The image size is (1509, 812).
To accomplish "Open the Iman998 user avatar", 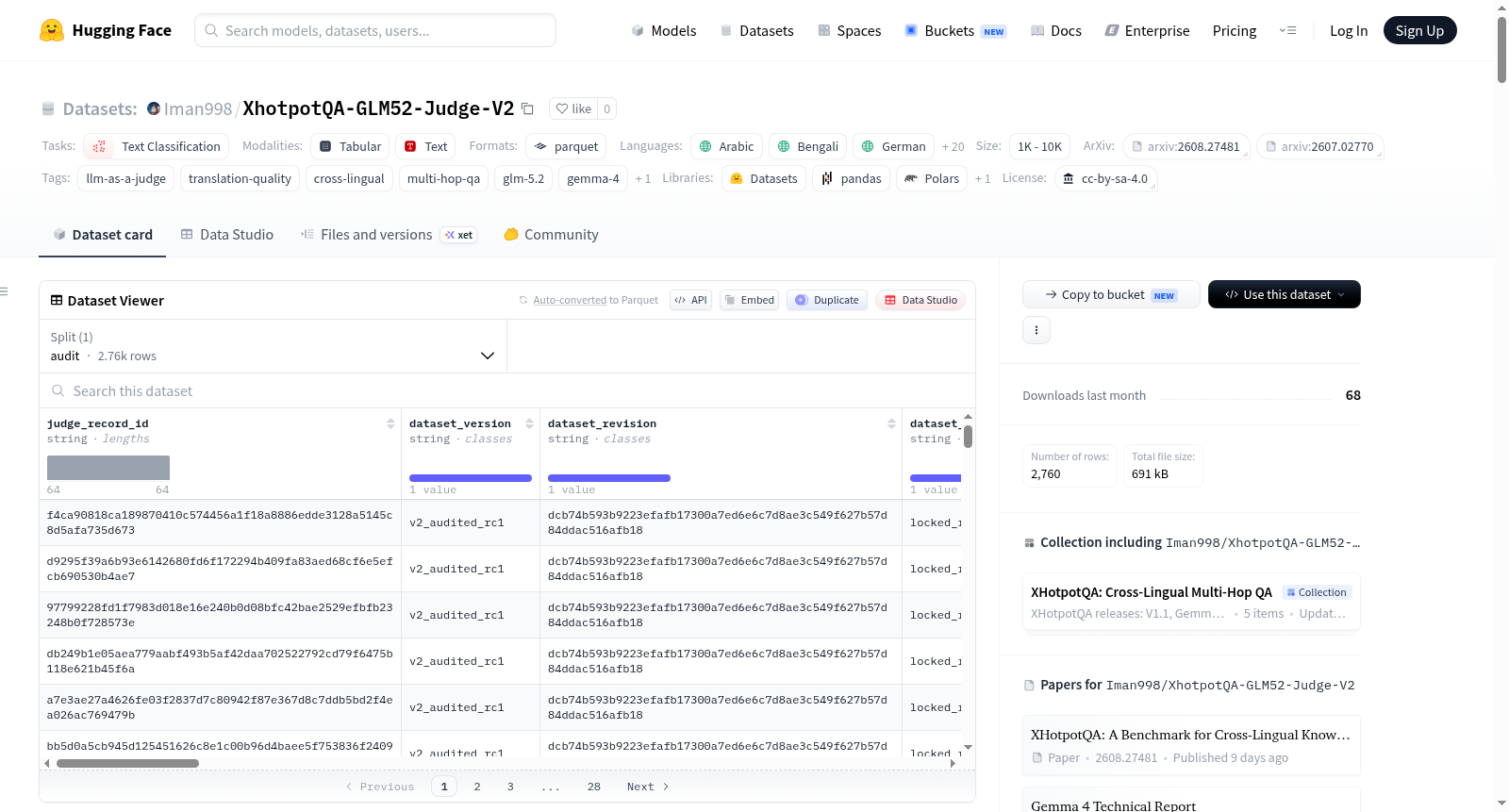I will click(x=154, y=108).
